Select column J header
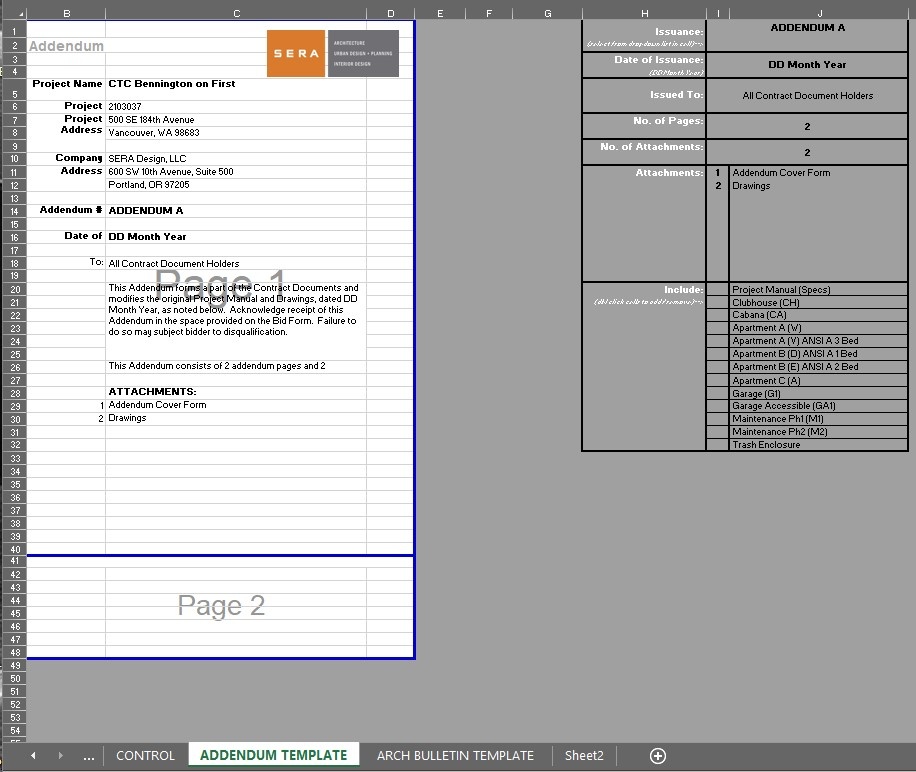This screenshot has width=916, height=772. click(x=819, y=13)
